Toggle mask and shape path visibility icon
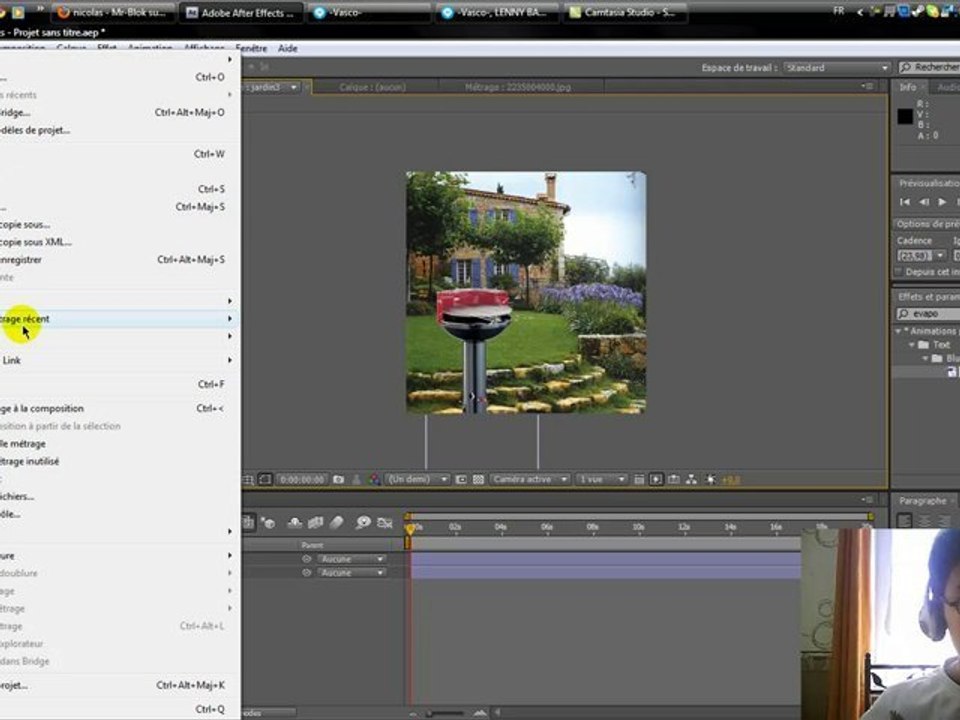The image size is (960, 720). coord(264,479)
